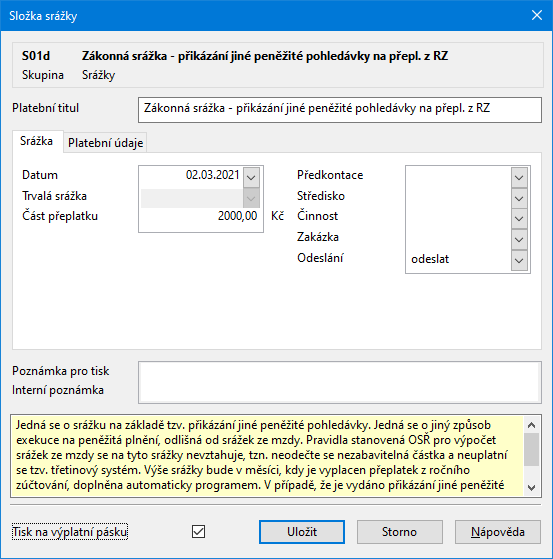
Task: Click into the Platební titul text field
Action: (x=340, y=110)
